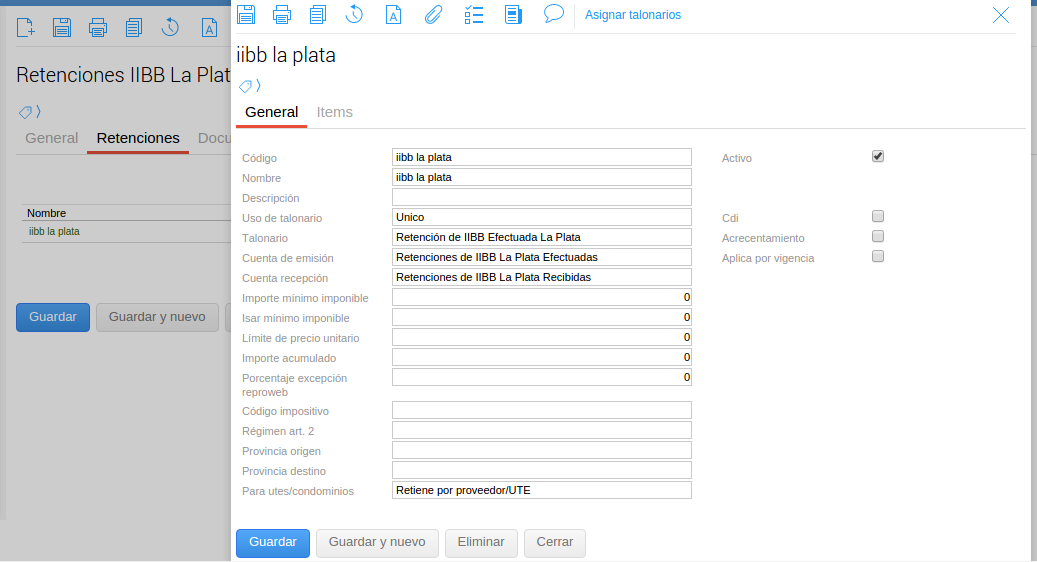Screen dimensions: 1037x562
Task: Click Porcentaje excepción reproweb field
Action: [x=542, y=378]
